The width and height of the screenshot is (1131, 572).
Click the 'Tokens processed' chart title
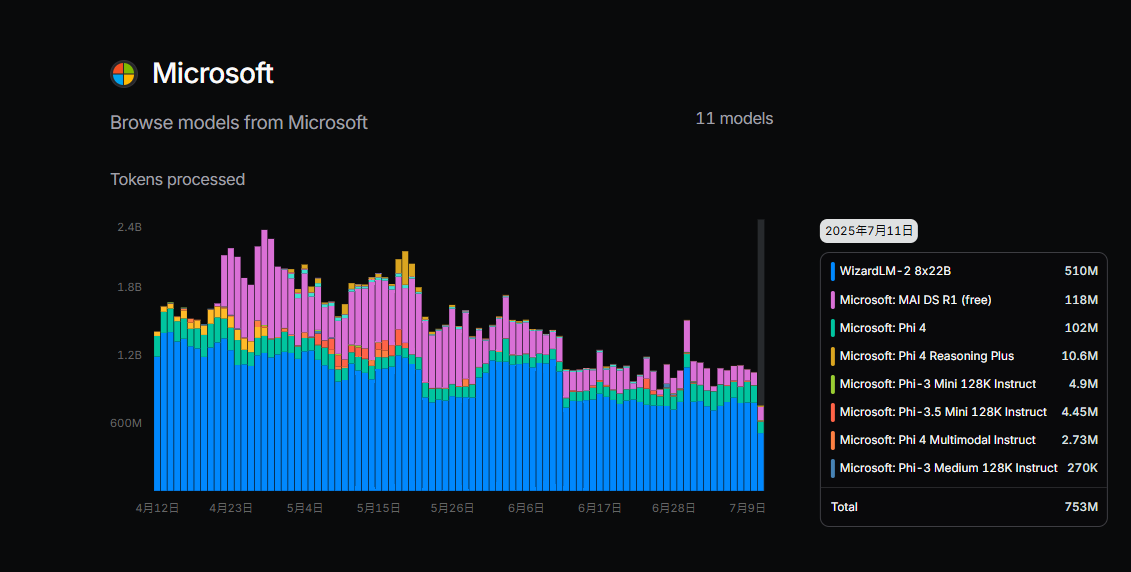coord(177,179)
